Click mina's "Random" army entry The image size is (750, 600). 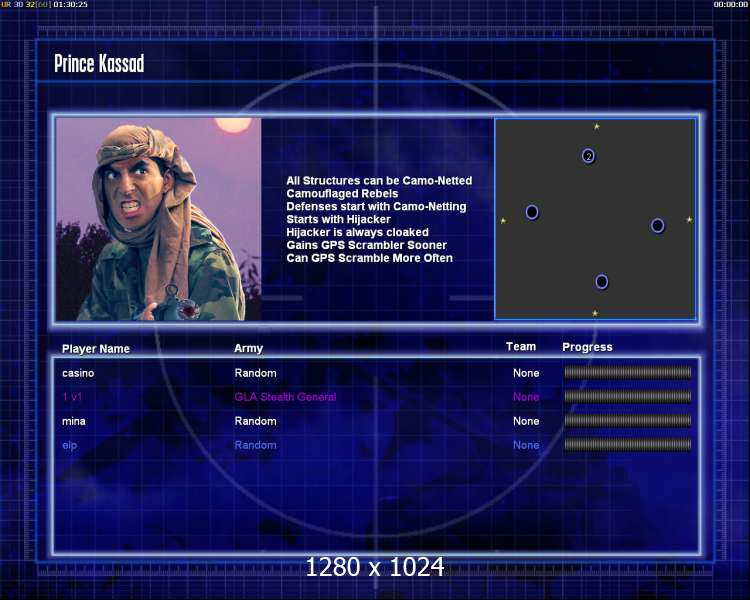[x=255, y=421]
